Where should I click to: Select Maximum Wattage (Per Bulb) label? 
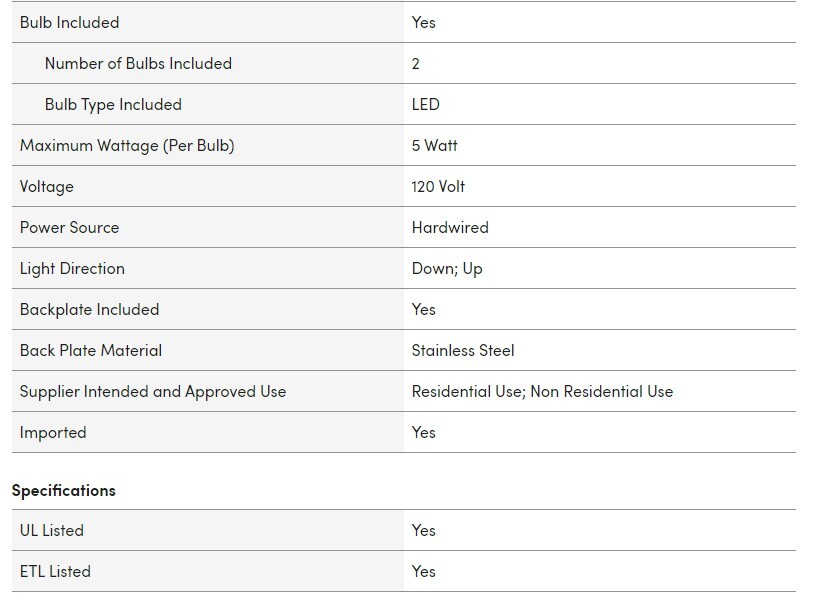tap(127, 145)
